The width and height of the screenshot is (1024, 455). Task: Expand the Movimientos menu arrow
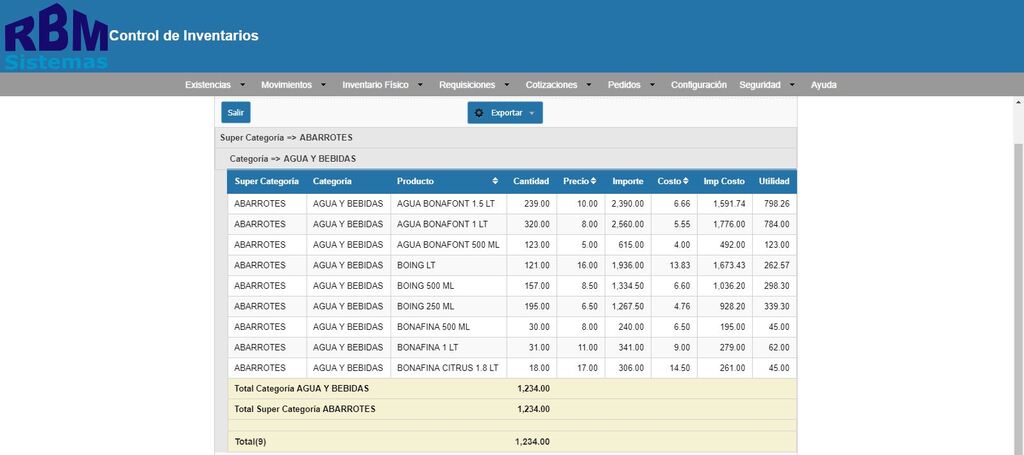(324, 85)
